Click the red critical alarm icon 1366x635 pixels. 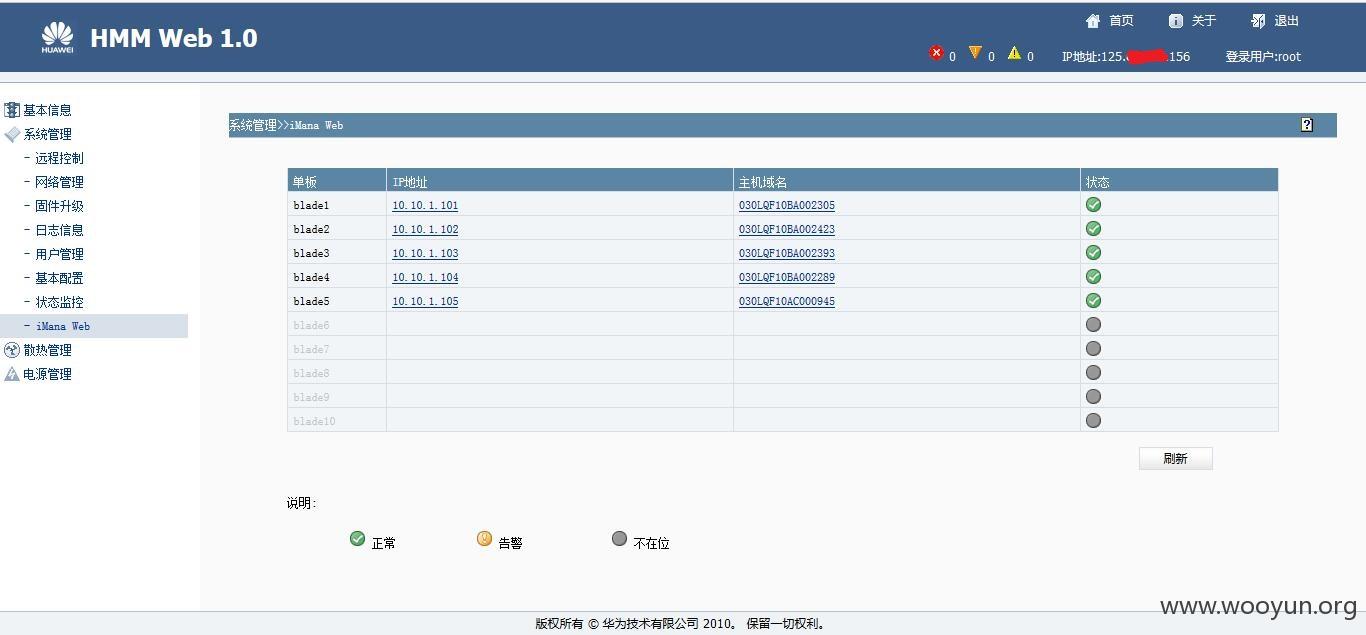(x=936, y=53)
